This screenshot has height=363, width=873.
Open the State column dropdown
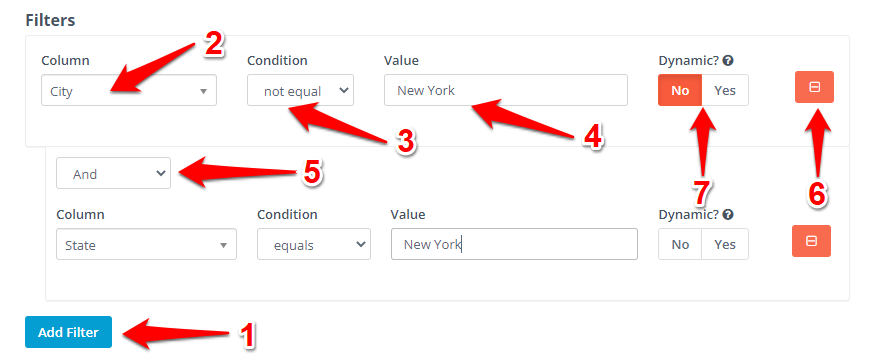pyautogui.click(x=146, y=244)
